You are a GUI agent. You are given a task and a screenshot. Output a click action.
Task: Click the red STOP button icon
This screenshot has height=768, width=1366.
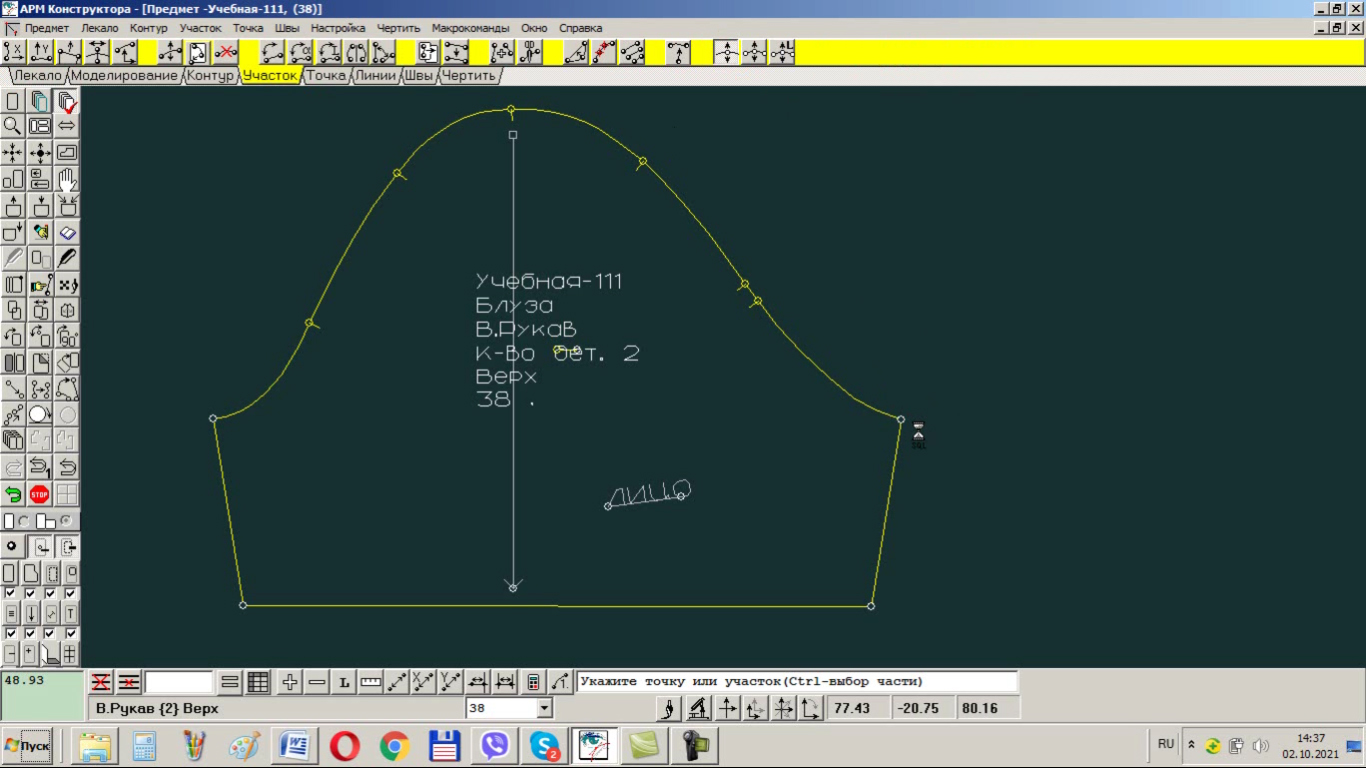tap(40, 494)
